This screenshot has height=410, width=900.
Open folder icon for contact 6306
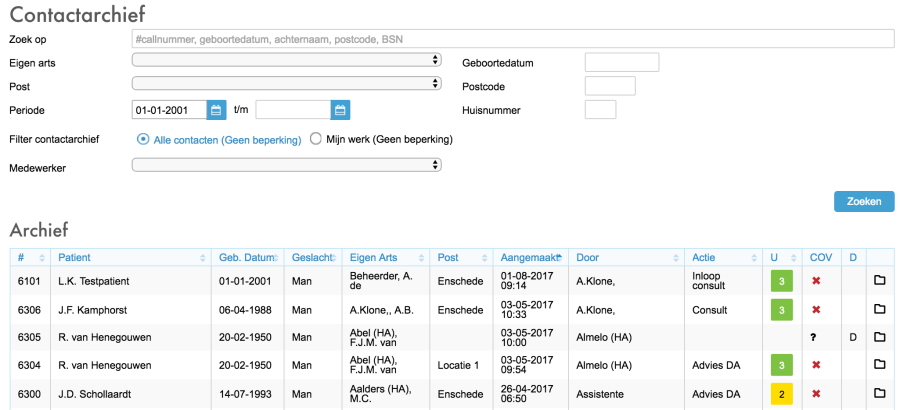(879, 309)
